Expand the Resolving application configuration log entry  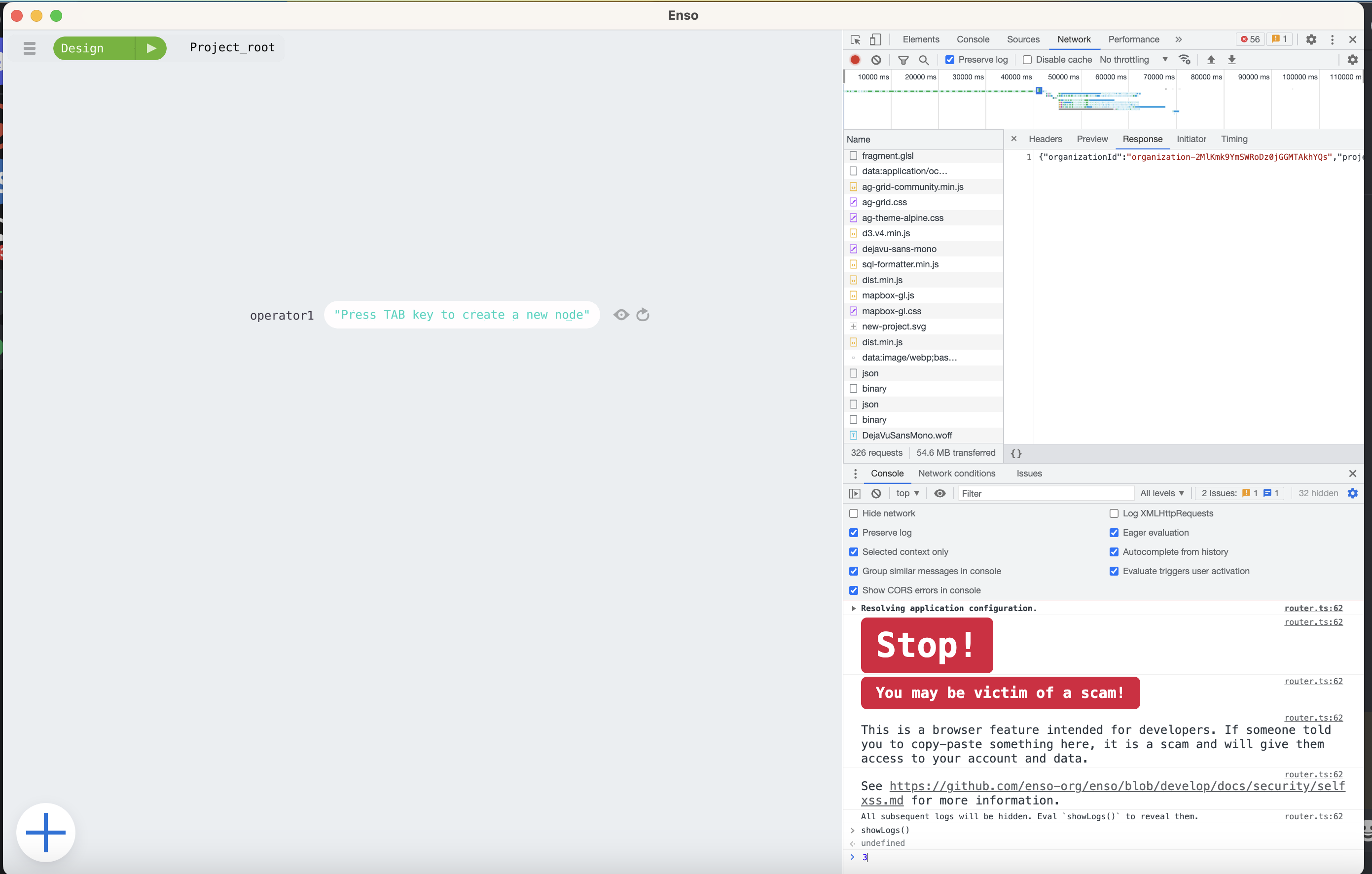(854, 608)
